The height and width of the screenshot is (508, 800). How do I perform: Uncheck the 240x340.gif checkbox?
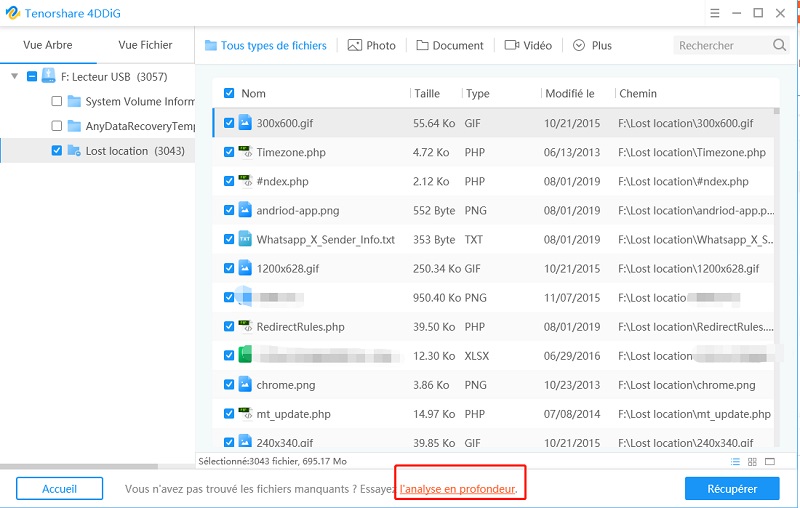229,442
